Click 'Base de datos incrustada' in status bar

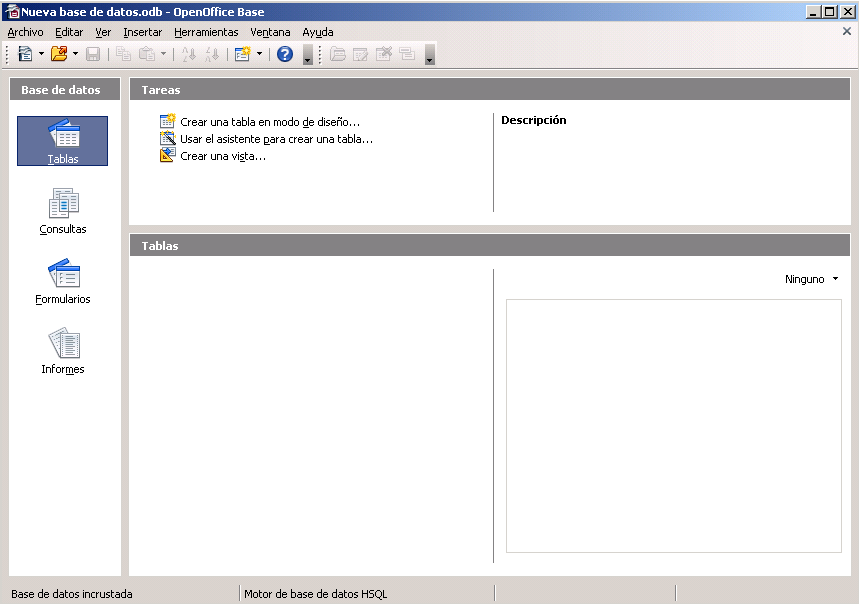pyautogui.click(x=72, y=594)
